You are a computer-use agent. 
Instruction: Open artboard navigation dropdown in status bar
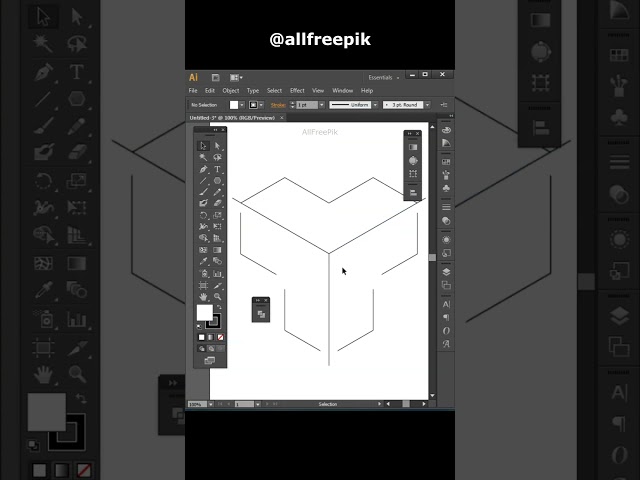tap(258, 404)
